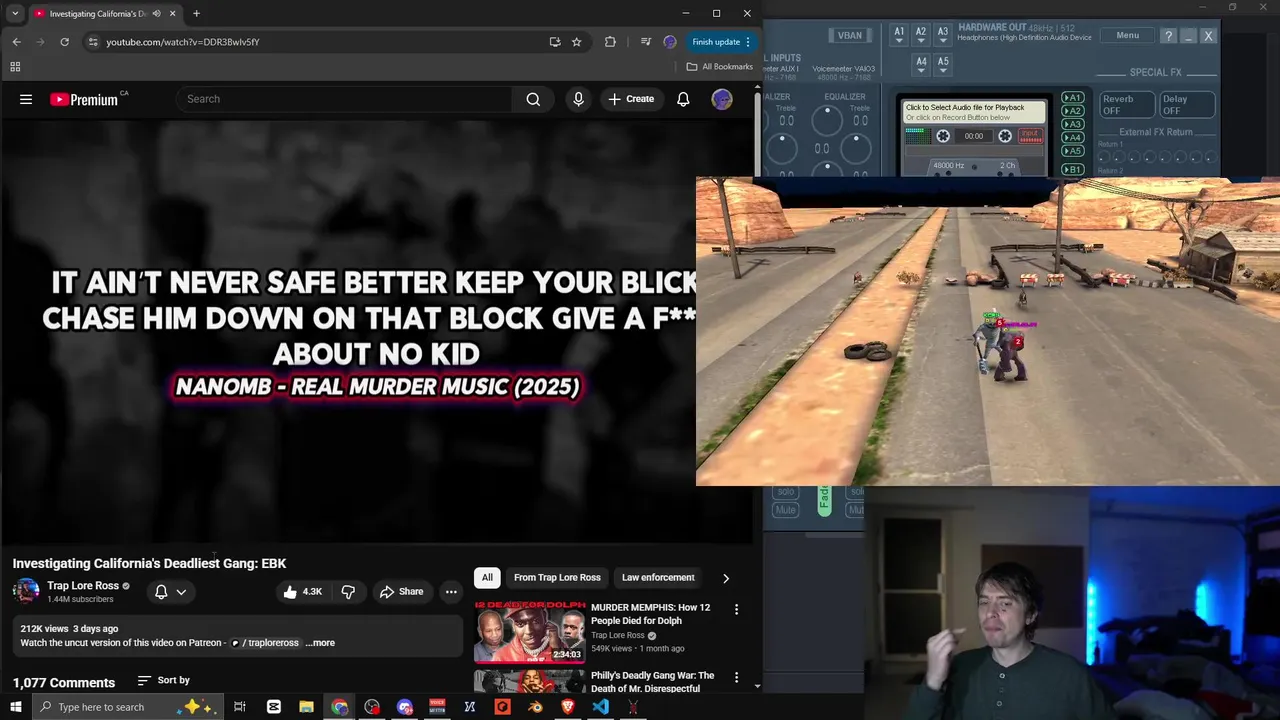Open a new Chrome tab

pyautogui.click(x=196, y=14)
